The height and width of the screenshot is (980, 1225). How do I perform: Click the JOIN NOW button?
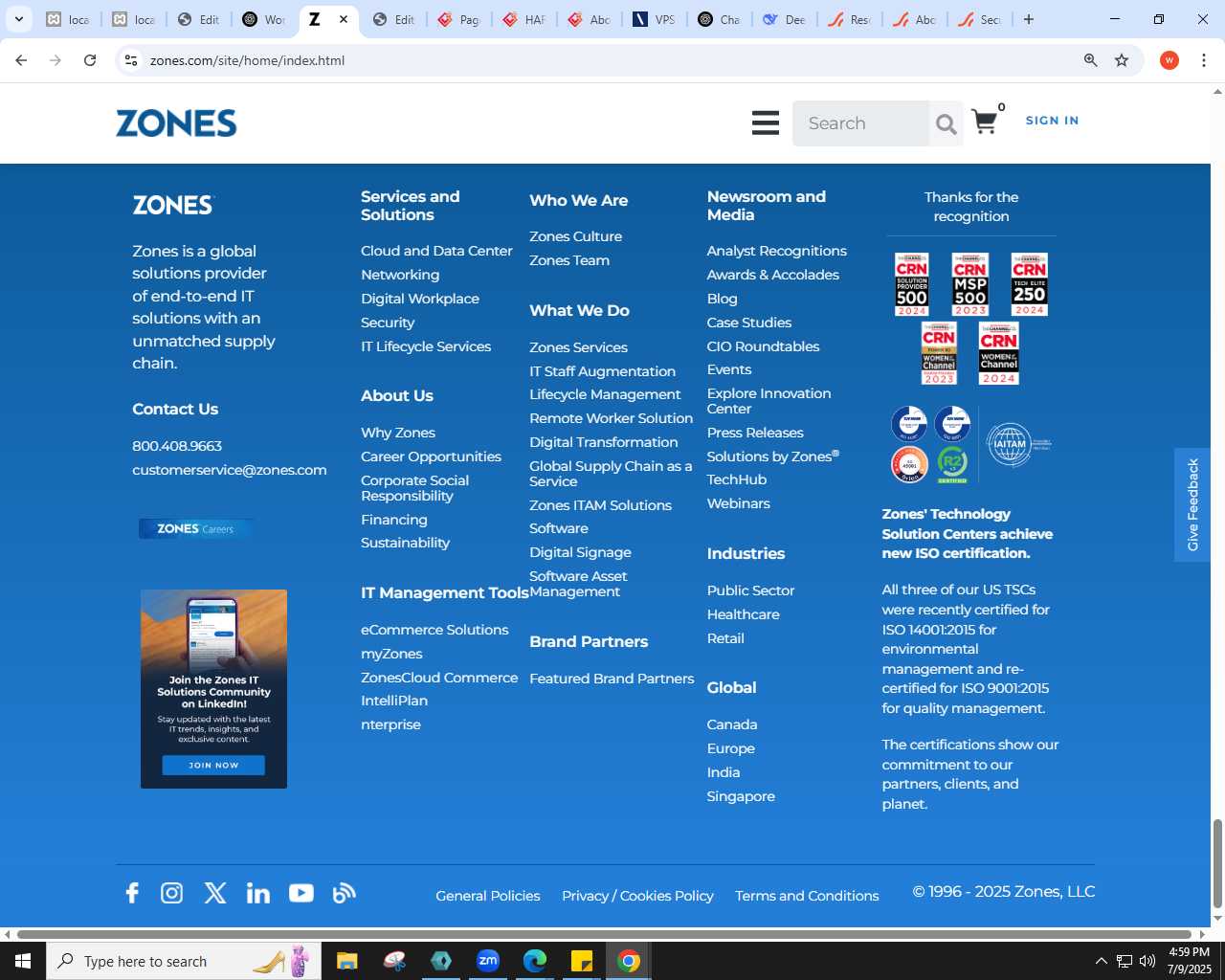pos(213,765)
